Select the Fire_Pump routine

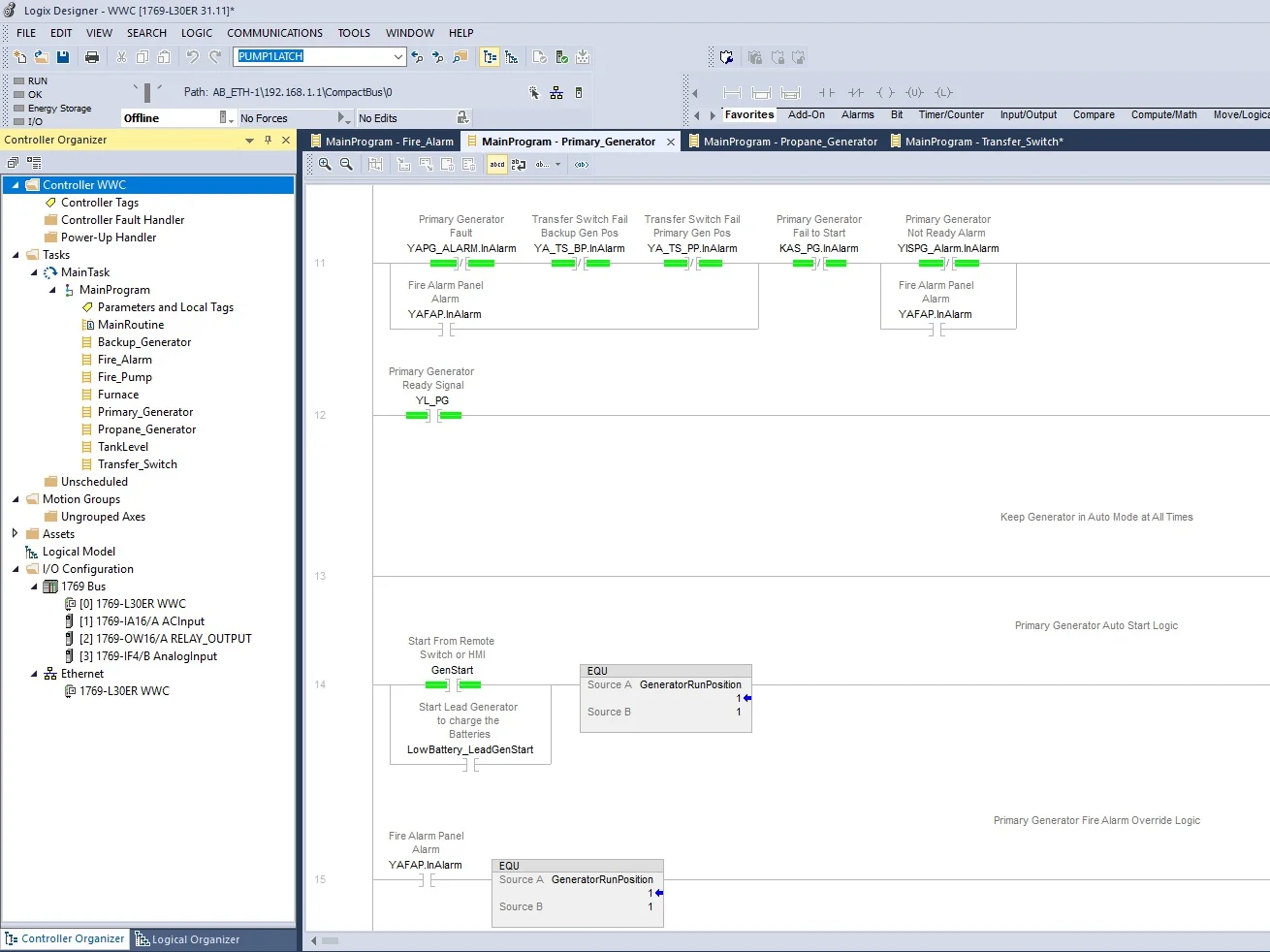[x=125, y=377]
